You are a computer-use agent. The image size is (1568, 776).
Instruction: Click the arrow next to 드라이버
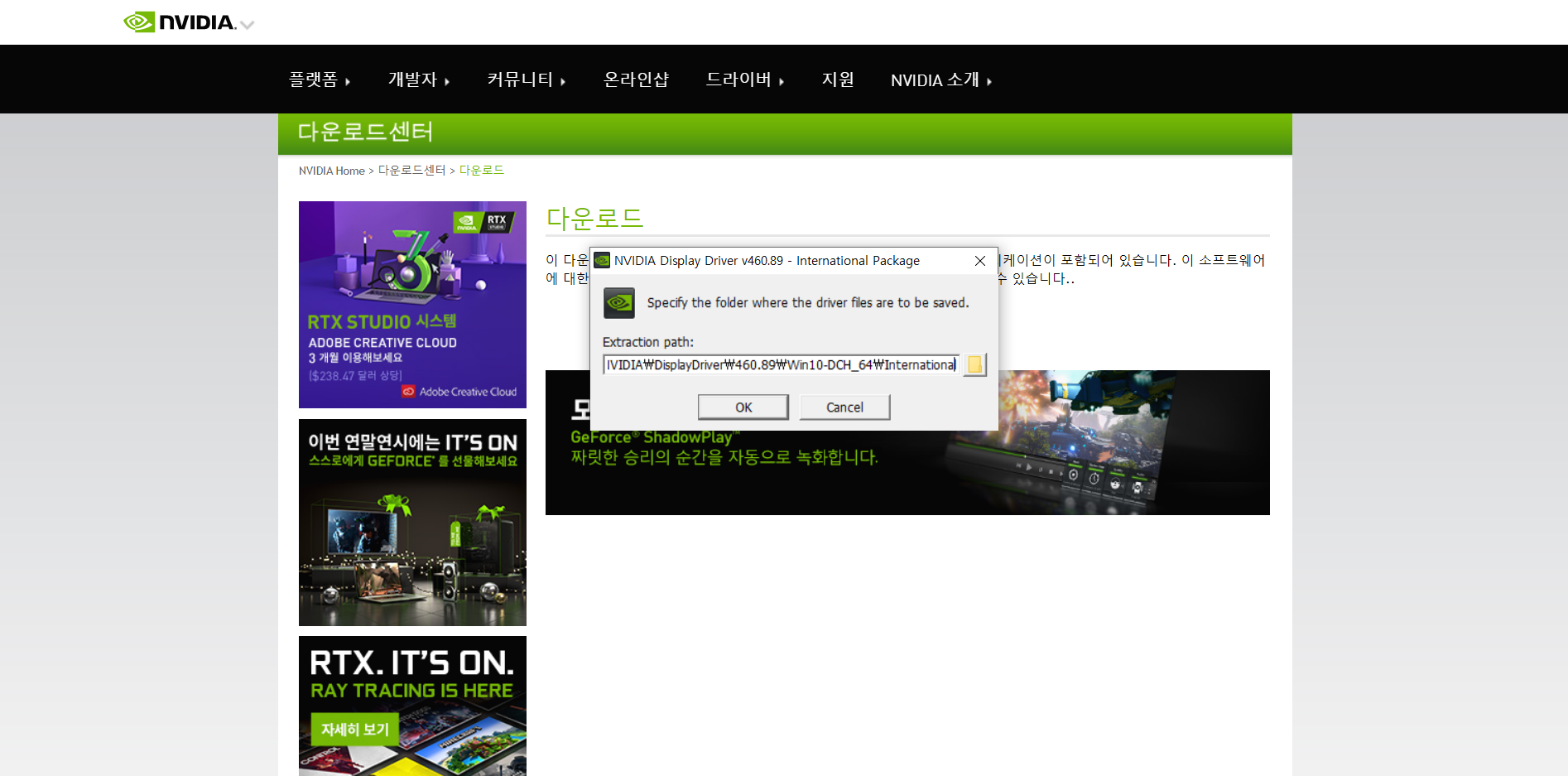click(782, 82)
